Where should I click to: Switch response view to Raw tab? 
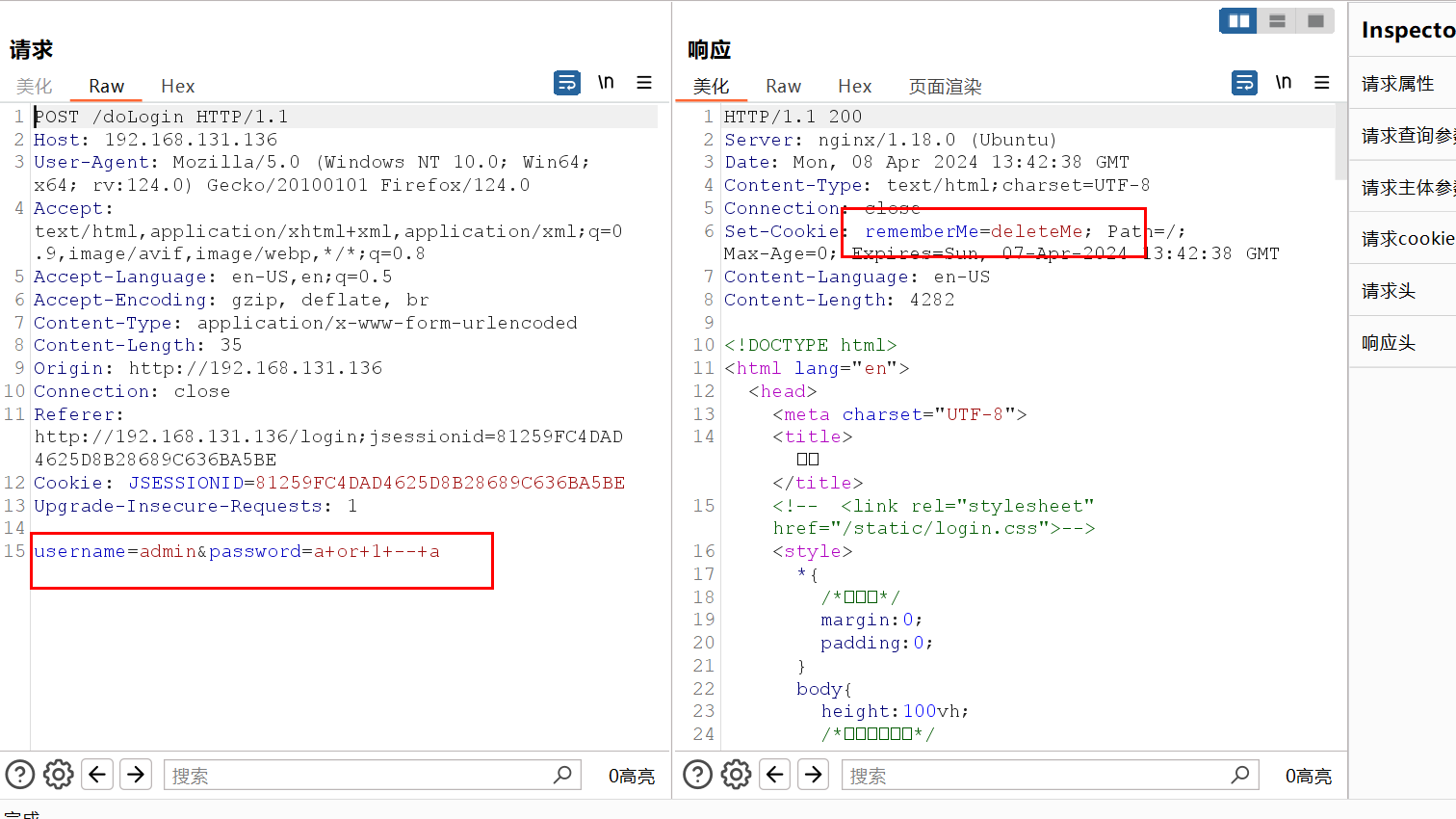pyautogui.click(x=783, y=87)
